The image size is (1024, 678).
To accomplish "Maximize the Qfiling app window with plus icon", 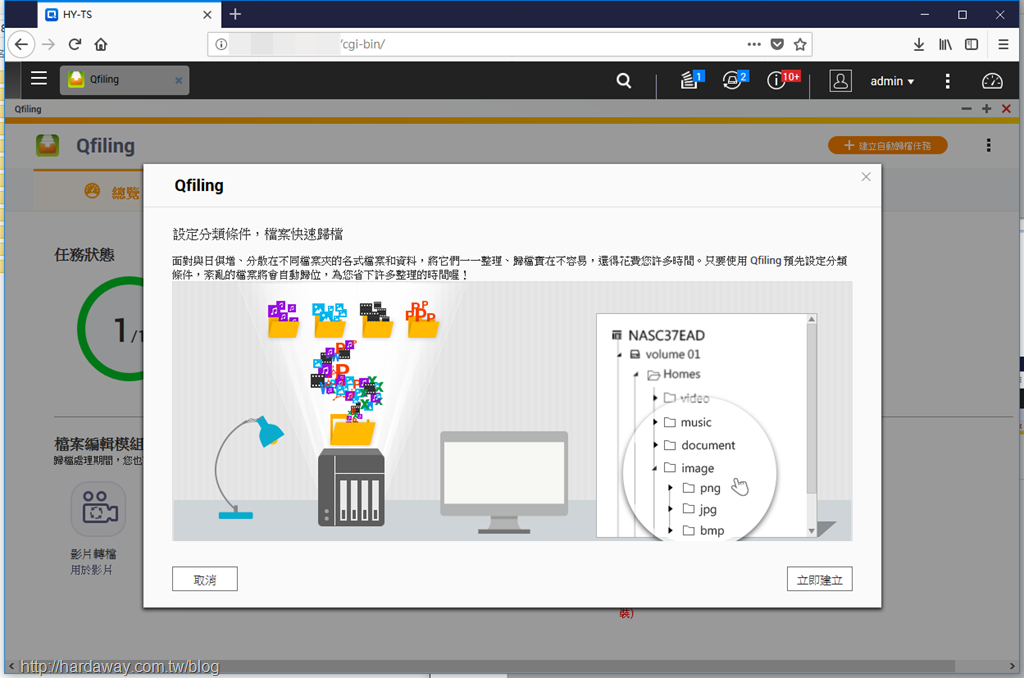I will 986,109.
